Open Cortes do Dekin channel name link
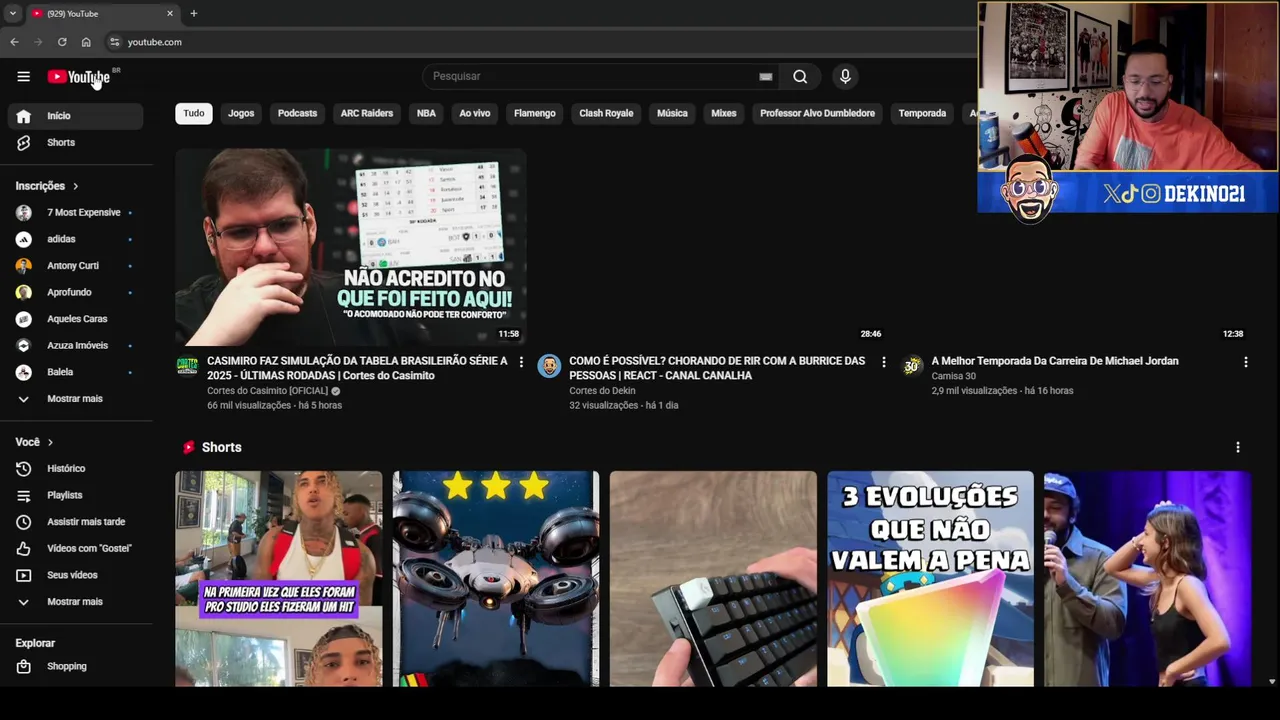The height and width of the screenshot is (720, 1280). pyautogui.click(x=602, y=391)
